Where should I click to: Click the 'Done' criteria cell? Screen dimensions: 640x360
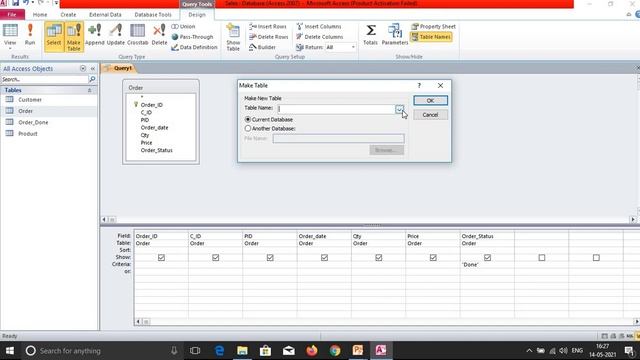(x=487, y=264)
